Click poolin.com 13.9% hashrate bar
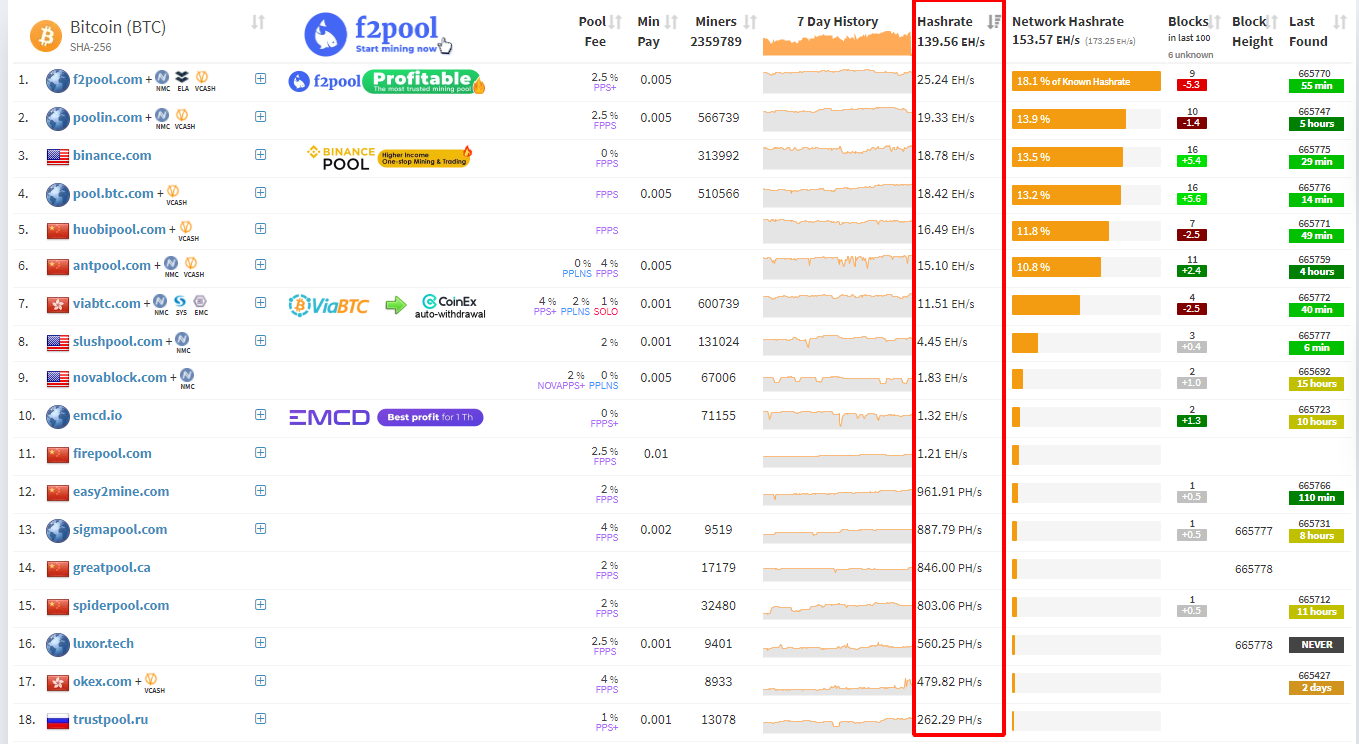 click(x=1069, y=119)
